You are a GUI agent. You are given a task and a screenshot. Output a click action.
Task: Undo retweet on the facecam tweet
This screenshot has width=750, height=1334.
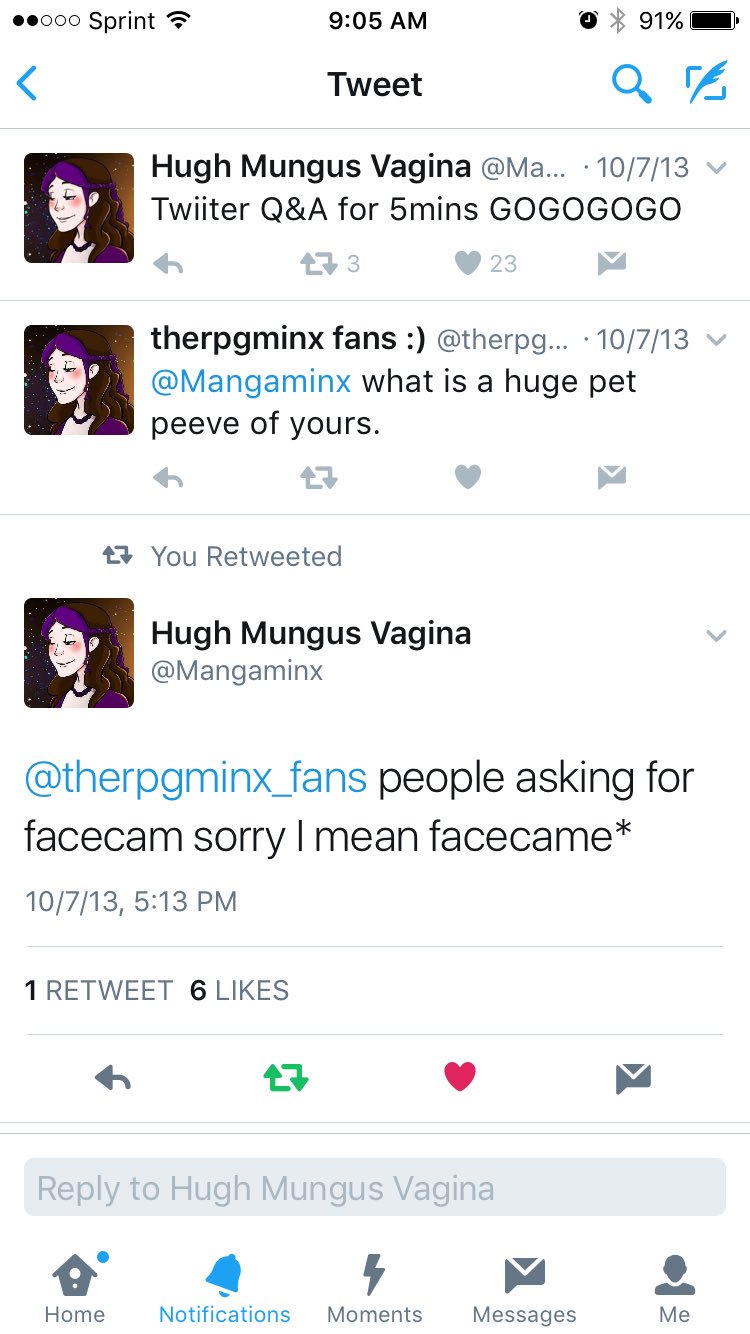click(x=285, y=1077)
